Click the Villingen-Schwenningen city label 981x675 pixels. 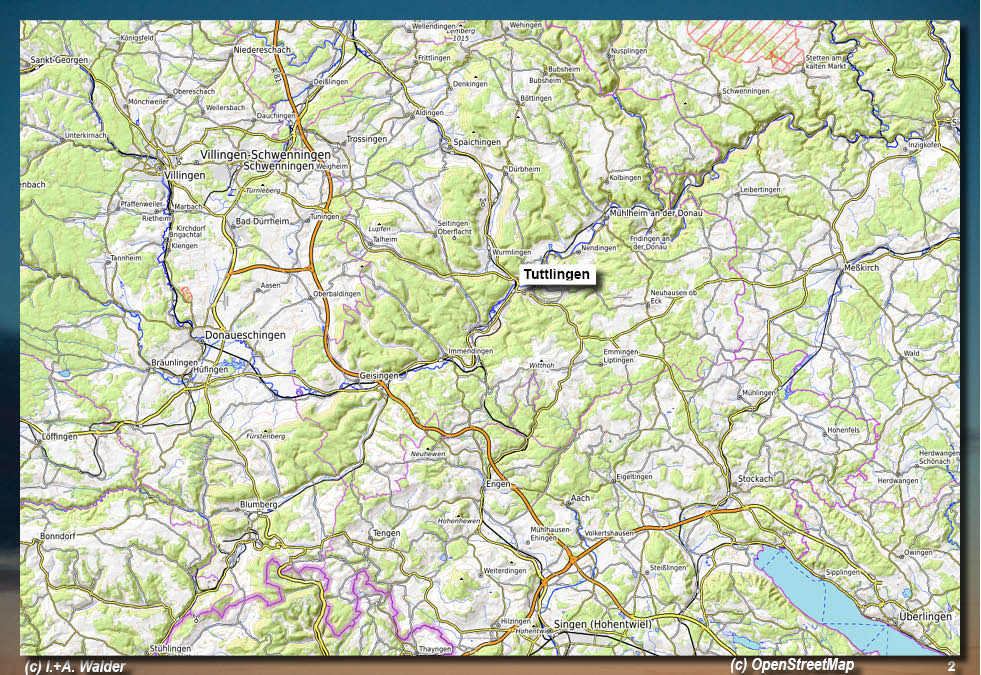point(265,155)
